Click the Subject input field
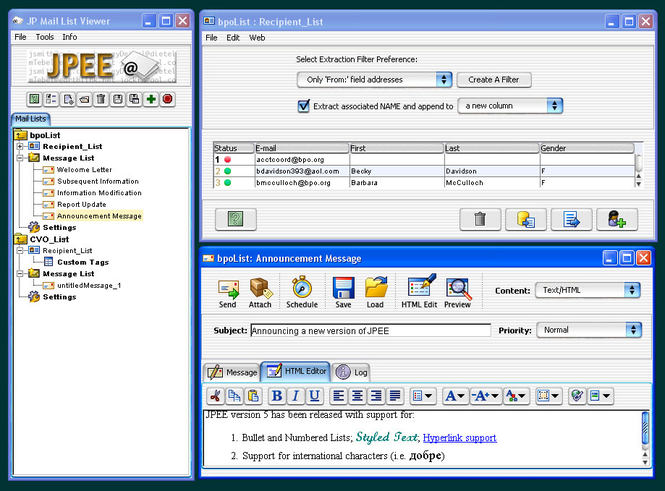665x491 pixels. tap(370, 331)
